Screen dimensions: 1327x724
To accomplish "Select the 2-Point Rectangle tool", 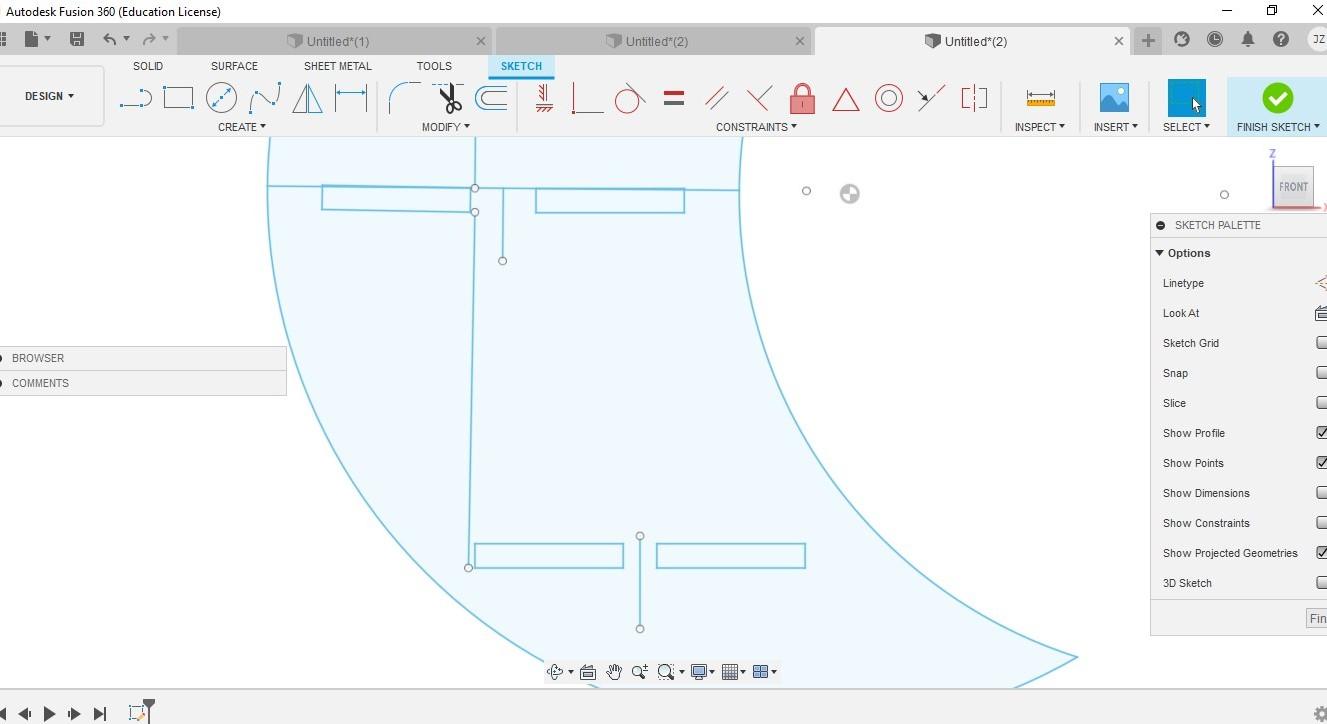I will (x=178, y=98).
